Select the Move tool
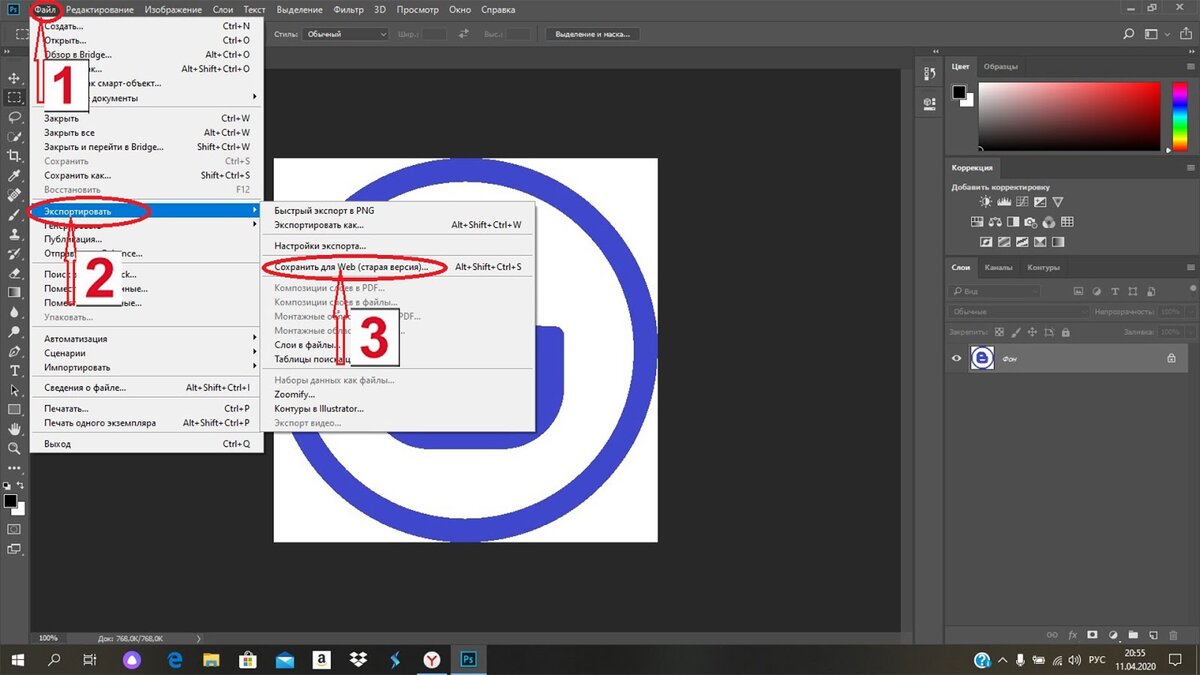Image resolution: width=1200 pixels, height=675 pixels. tap(14, 78)
